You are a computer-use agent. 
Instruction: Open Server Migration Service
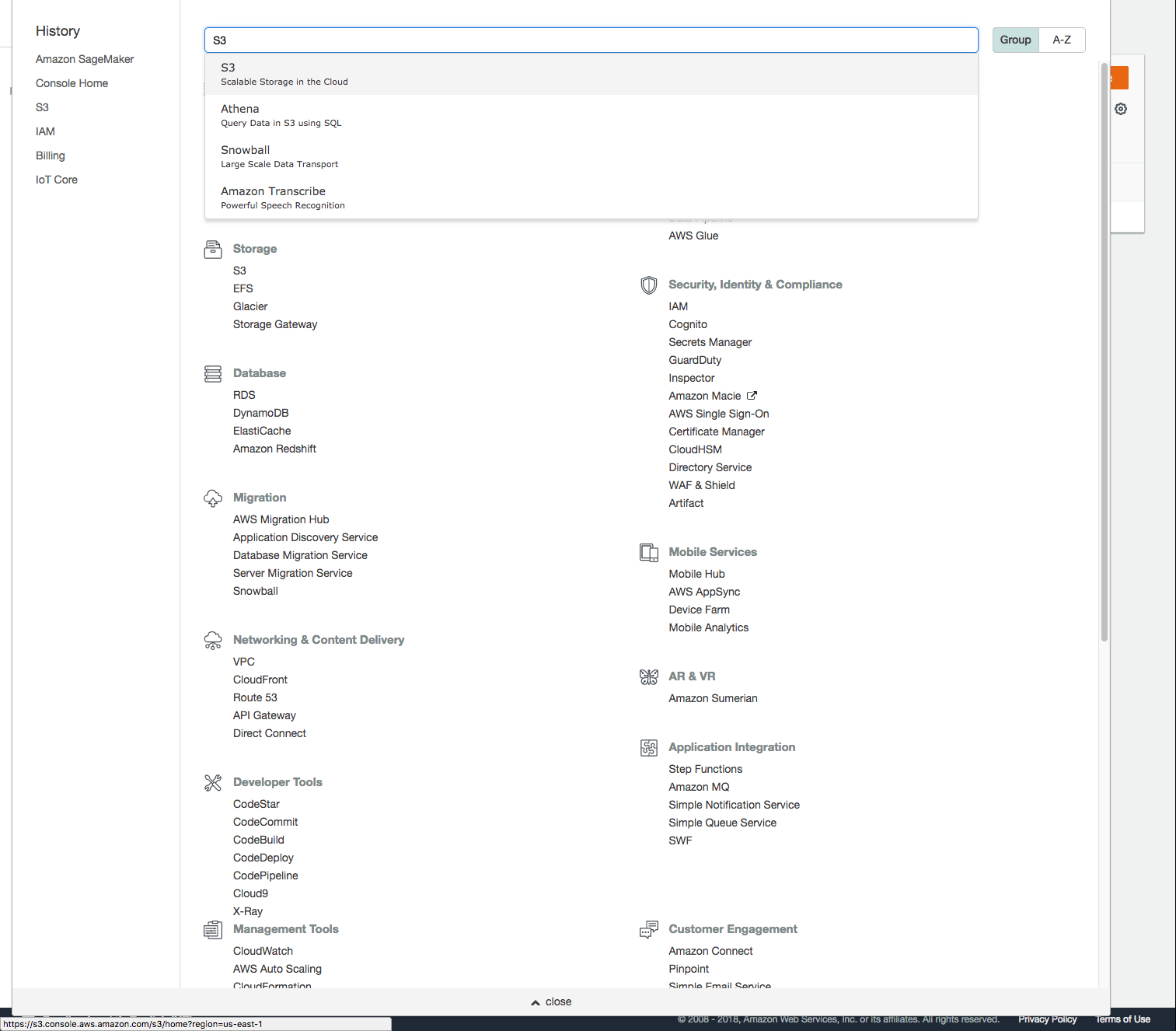293,573
